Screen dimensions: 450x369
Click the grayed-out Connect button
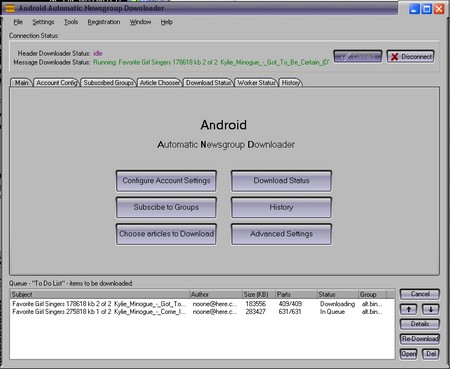tap(358, 57)
